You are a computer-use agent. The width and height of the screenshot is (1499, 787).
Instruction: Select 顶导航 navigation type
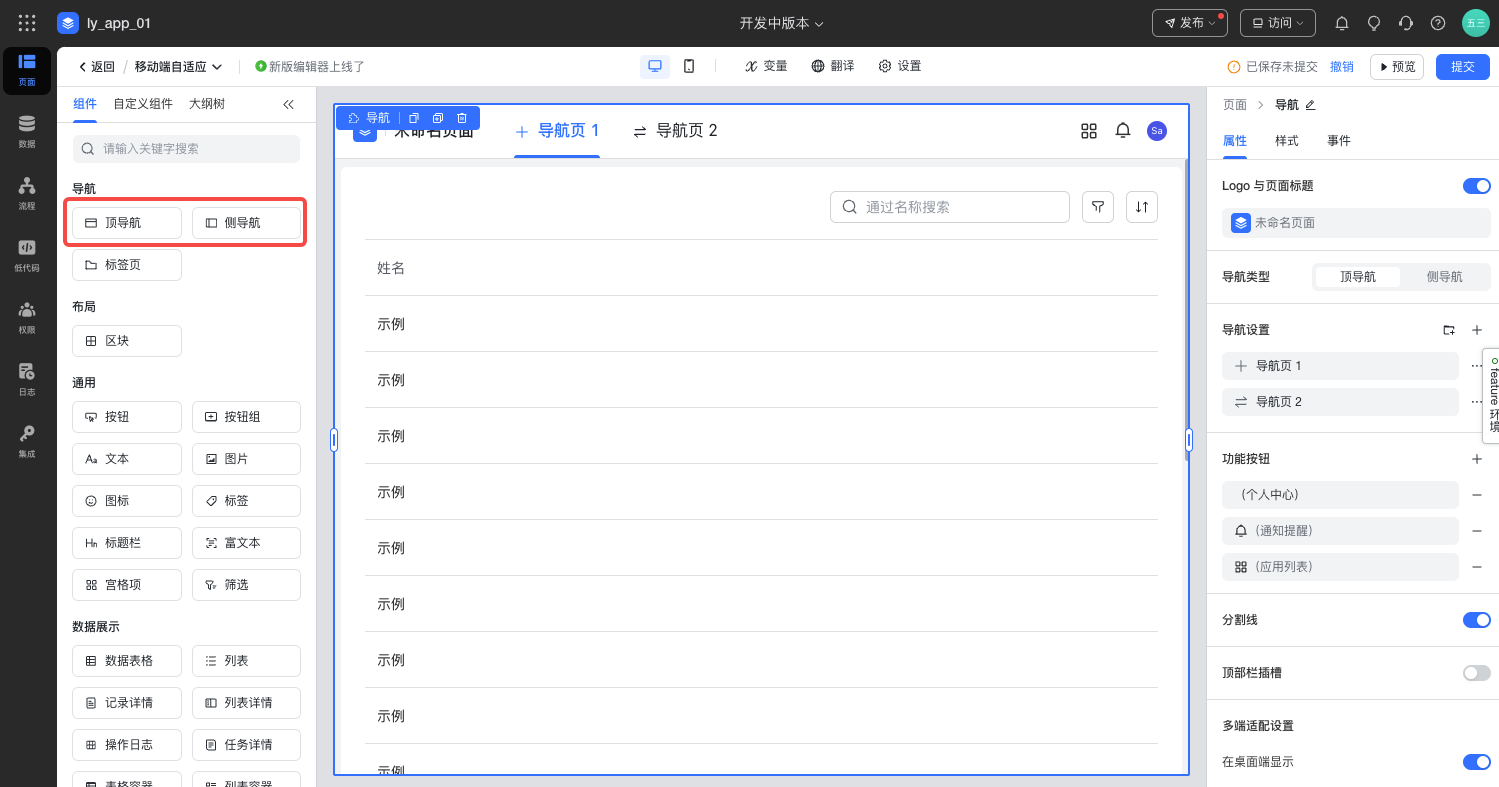[x=1358, y=277]
